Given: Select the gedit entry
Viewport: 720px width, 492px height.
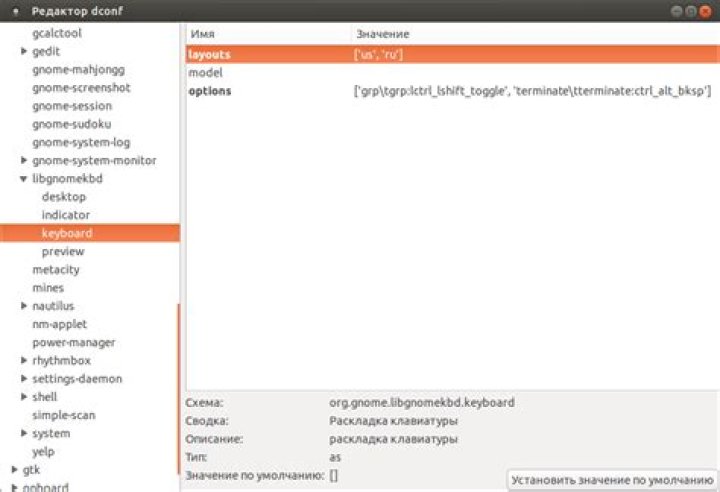Looking at the screenshot, I should tap(46, 51).
